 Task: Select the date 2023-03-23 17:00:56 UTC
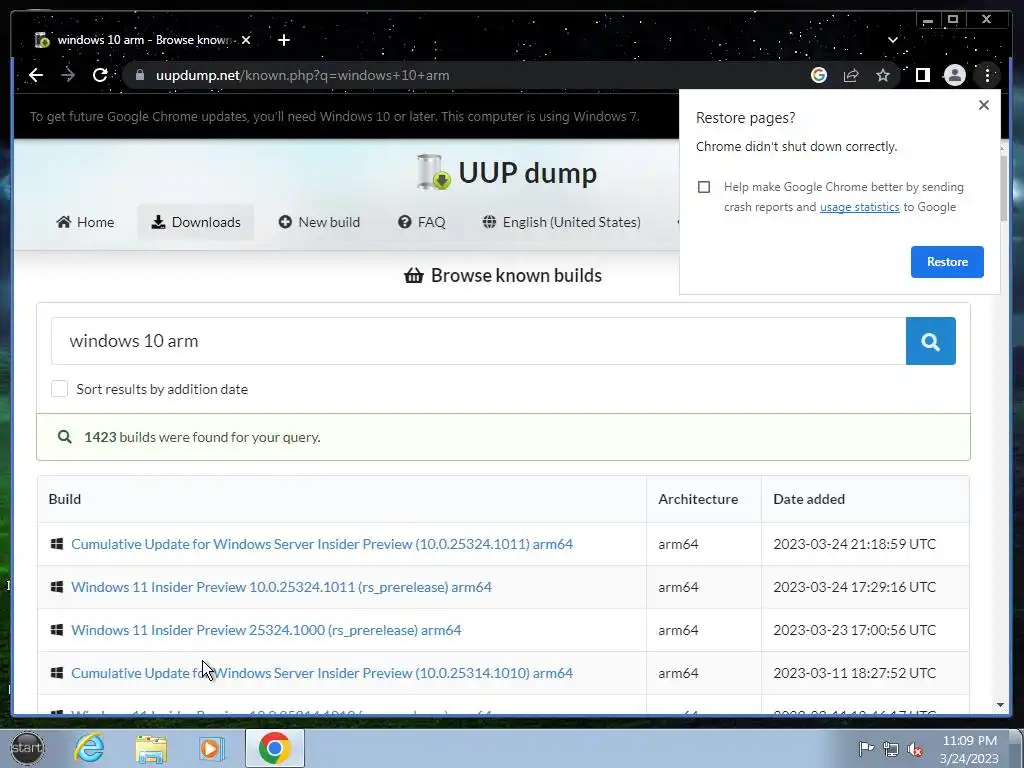tap(854, 630)
